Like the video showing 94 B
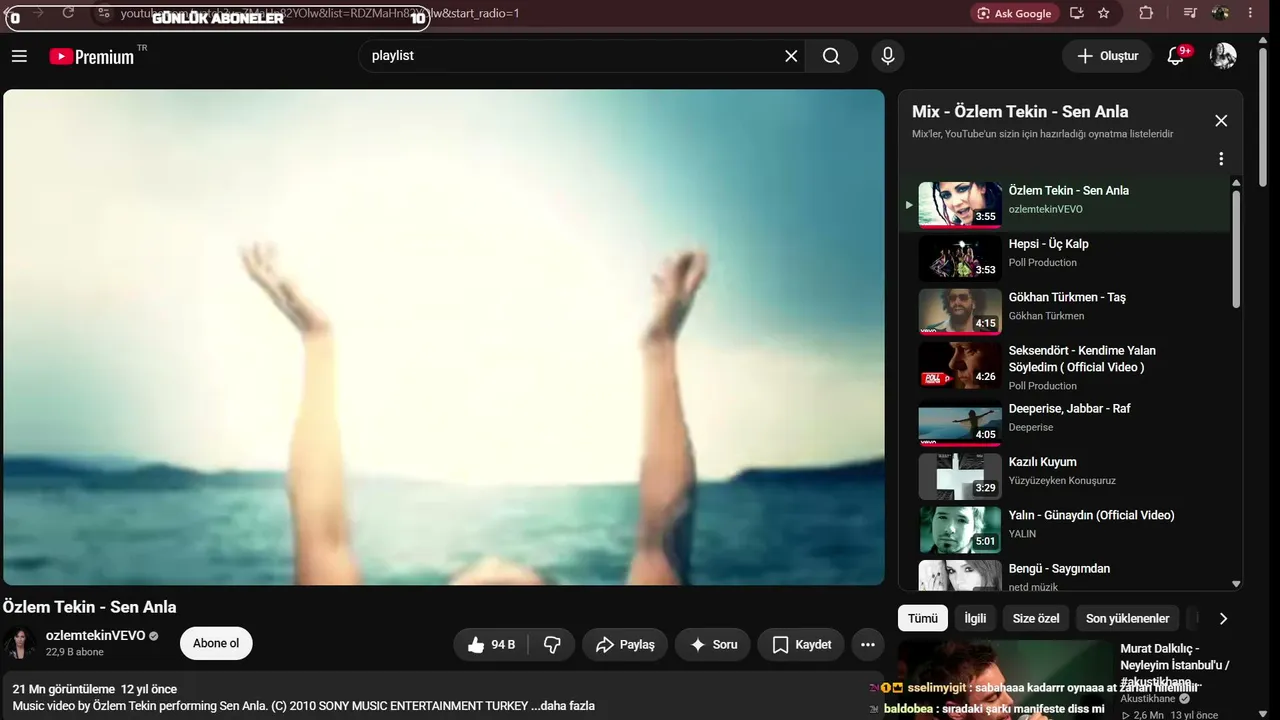1280x720 pixels. click(491, 645)
